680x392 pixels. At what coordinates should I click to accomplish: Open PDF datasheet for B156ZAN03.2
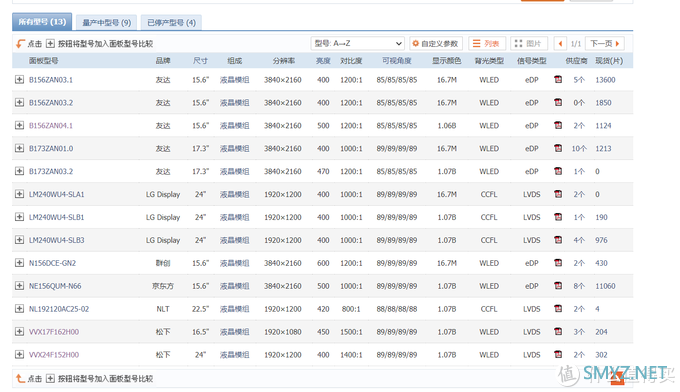pos(558,102)
